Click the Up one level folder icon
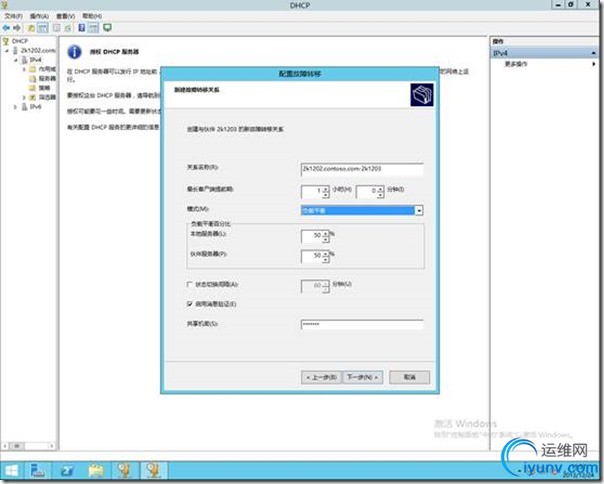 point(31,28)
